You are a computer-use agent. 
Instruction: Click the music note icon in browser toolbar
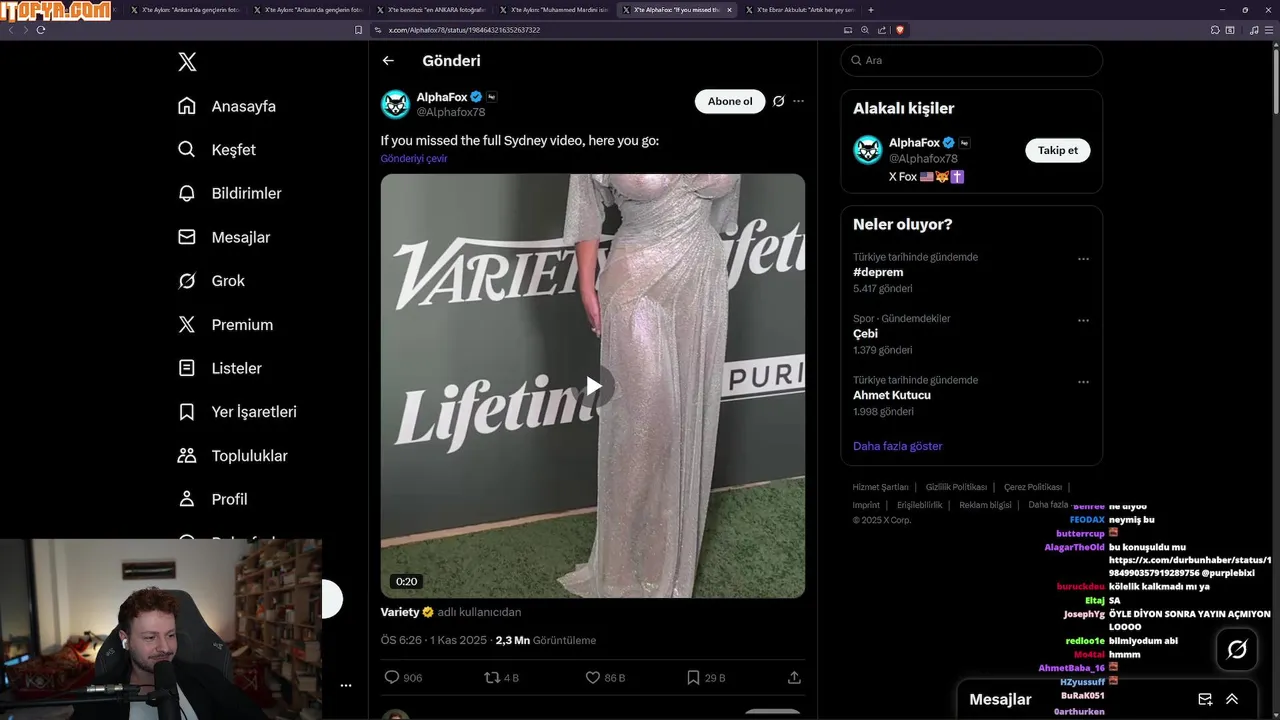1254,30
